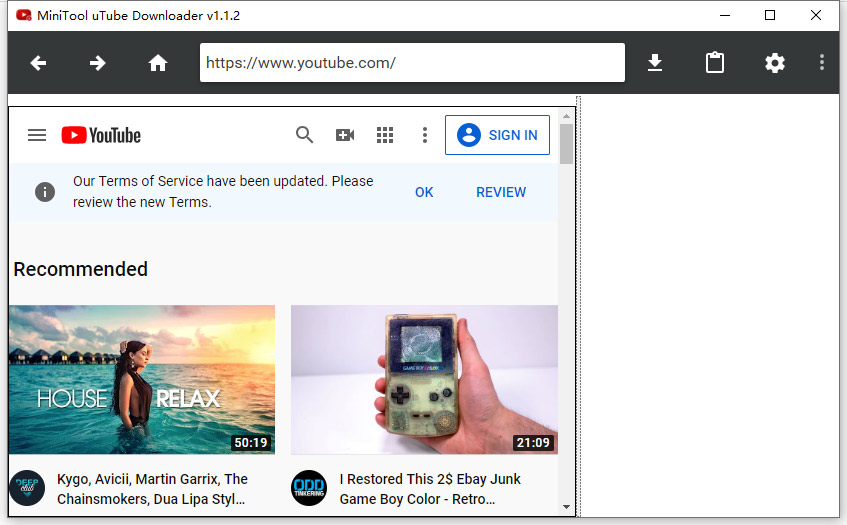847x525 pixels.
Task: Open the clipboard paste icon
Action: pos(715,63)
